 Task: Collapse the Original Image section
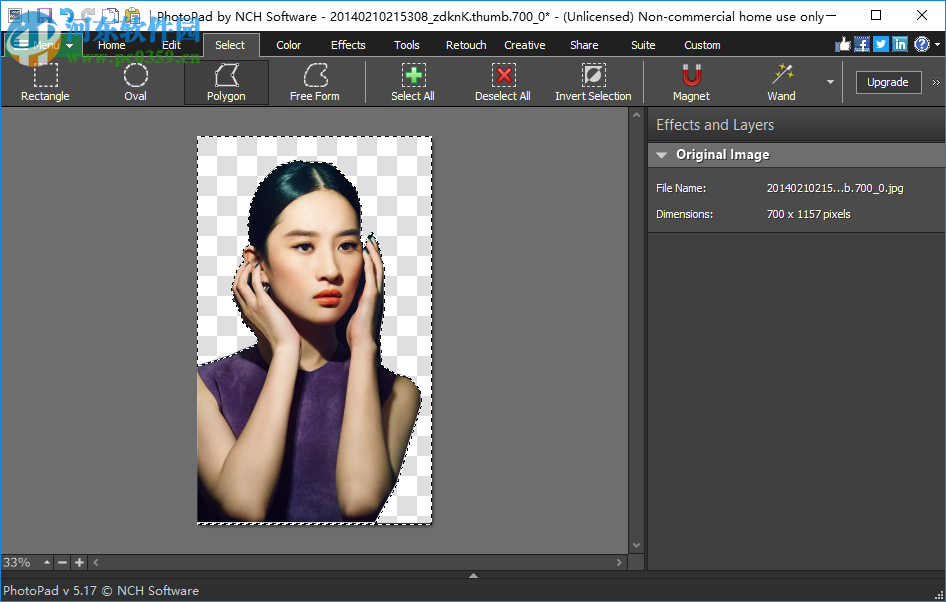pyautogui.click(x=661, y=154)
